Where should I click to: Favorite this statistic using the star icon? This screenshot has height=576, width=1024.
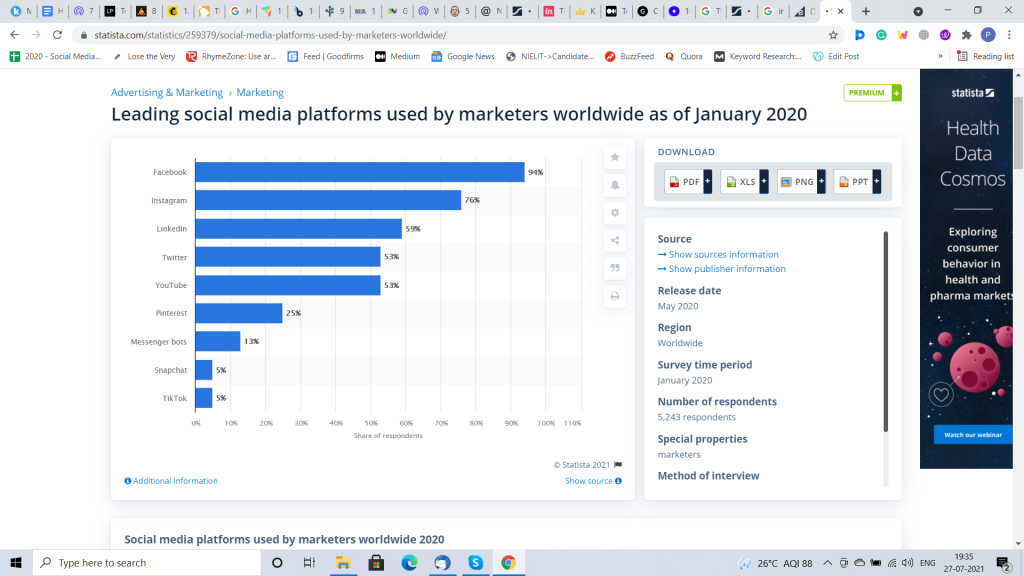tap(615, 157)
